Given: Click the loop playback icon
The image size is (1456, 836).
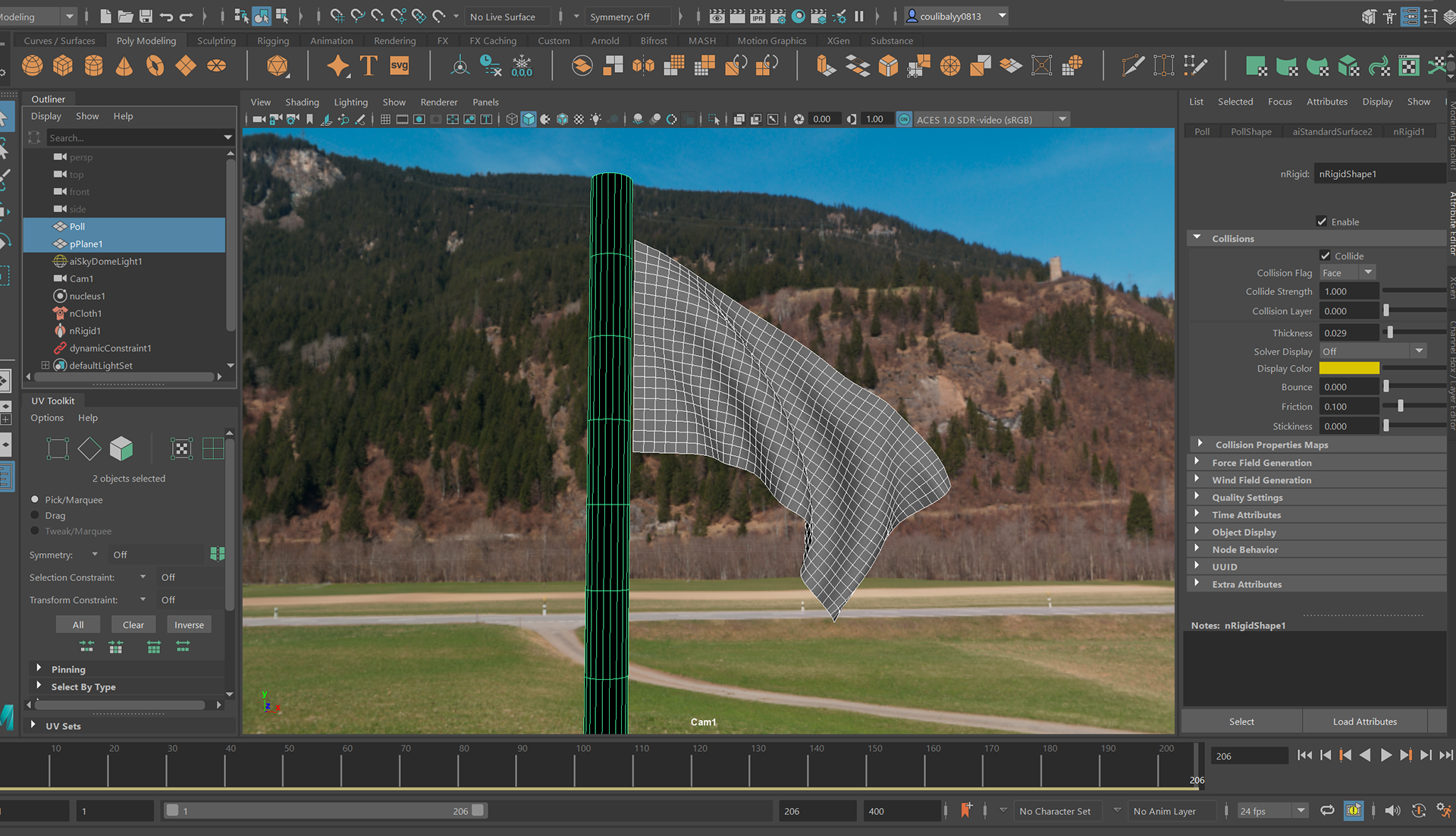Looking at the screenshot, I should click(1327, 810).
